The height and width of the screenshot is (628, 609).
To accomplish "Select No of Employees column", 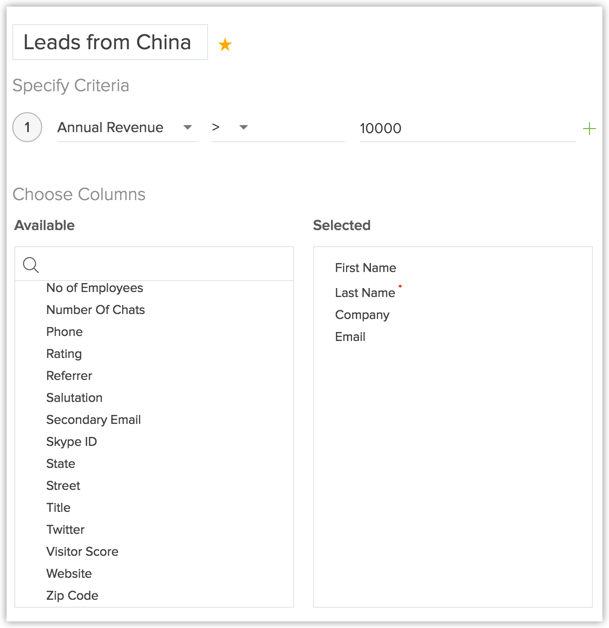I will (95, 288).
